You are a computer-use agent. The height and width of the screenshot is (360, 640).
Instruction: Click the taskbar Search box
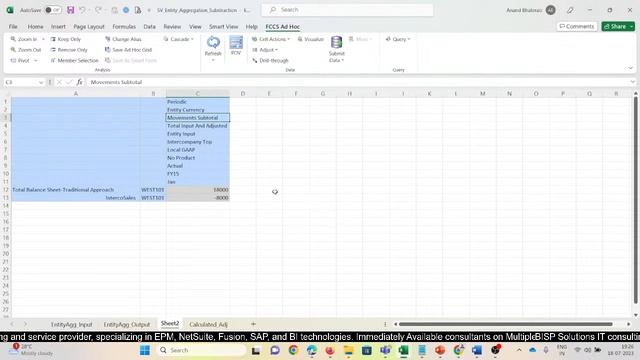tap(202, 350)
